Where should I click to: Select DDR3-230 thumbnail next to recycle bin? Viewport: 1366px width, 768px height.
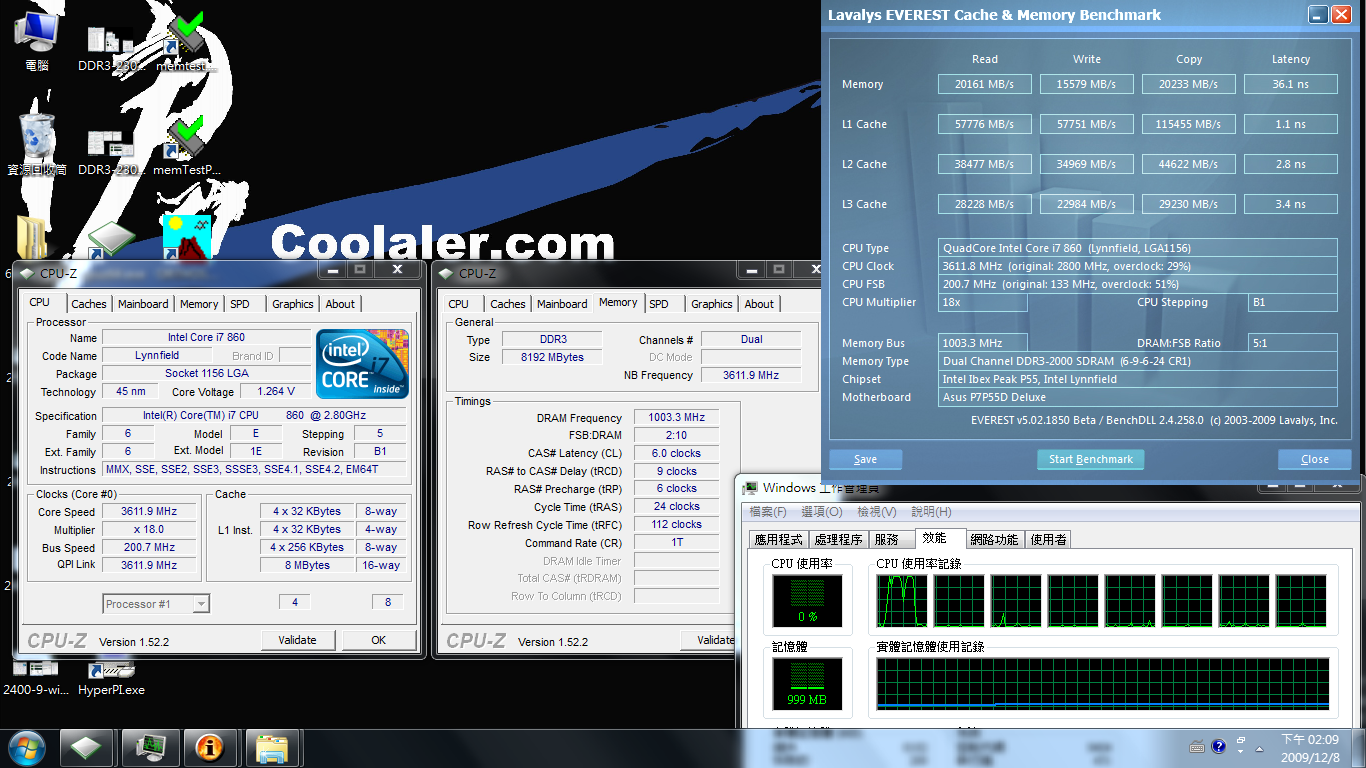click(x=111, y=152)
